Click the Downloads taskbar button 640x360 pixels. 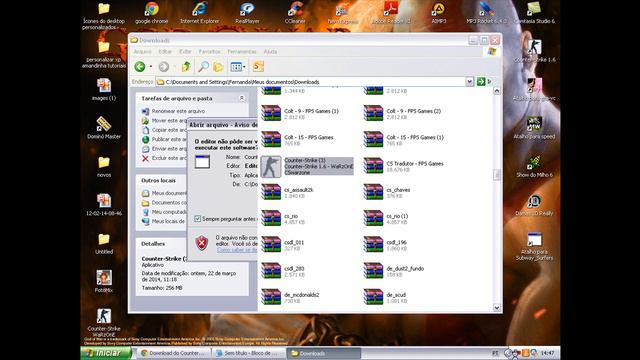324,353
